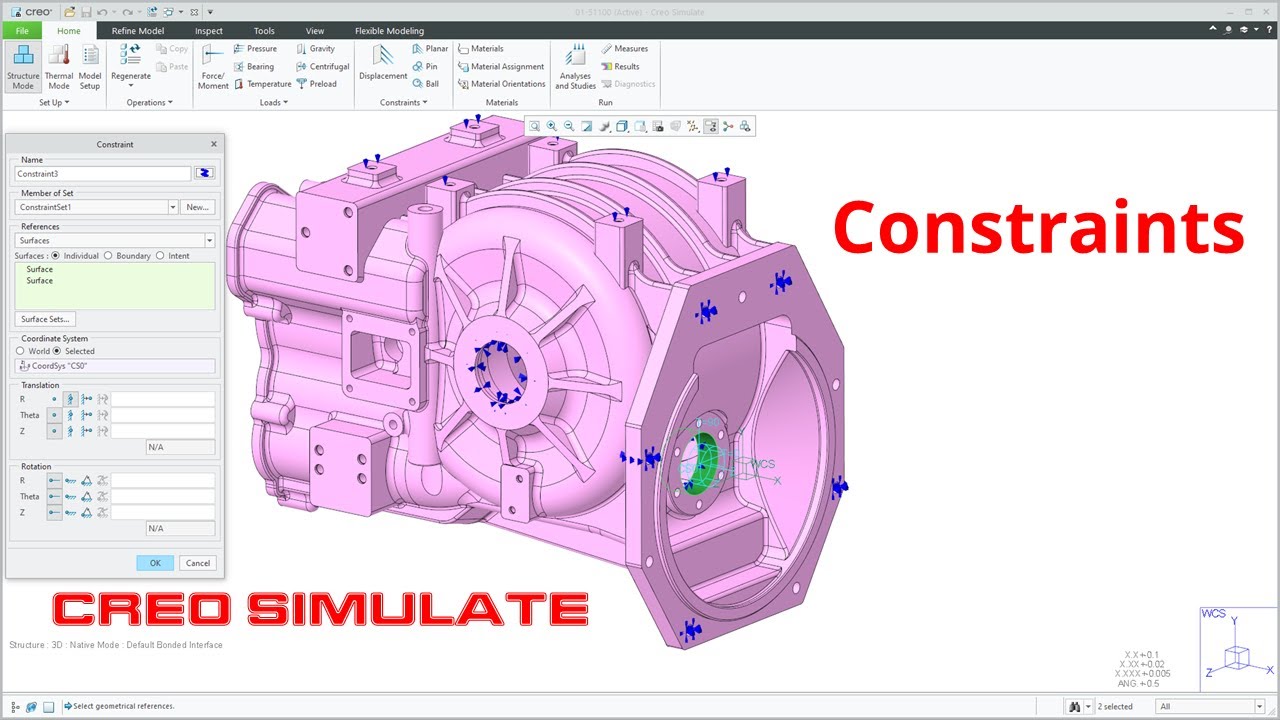Image resolution: width=1280 pixels, height=720 pixels.
Task: Set Translation R to Free
Action: [x=54, y=399]
